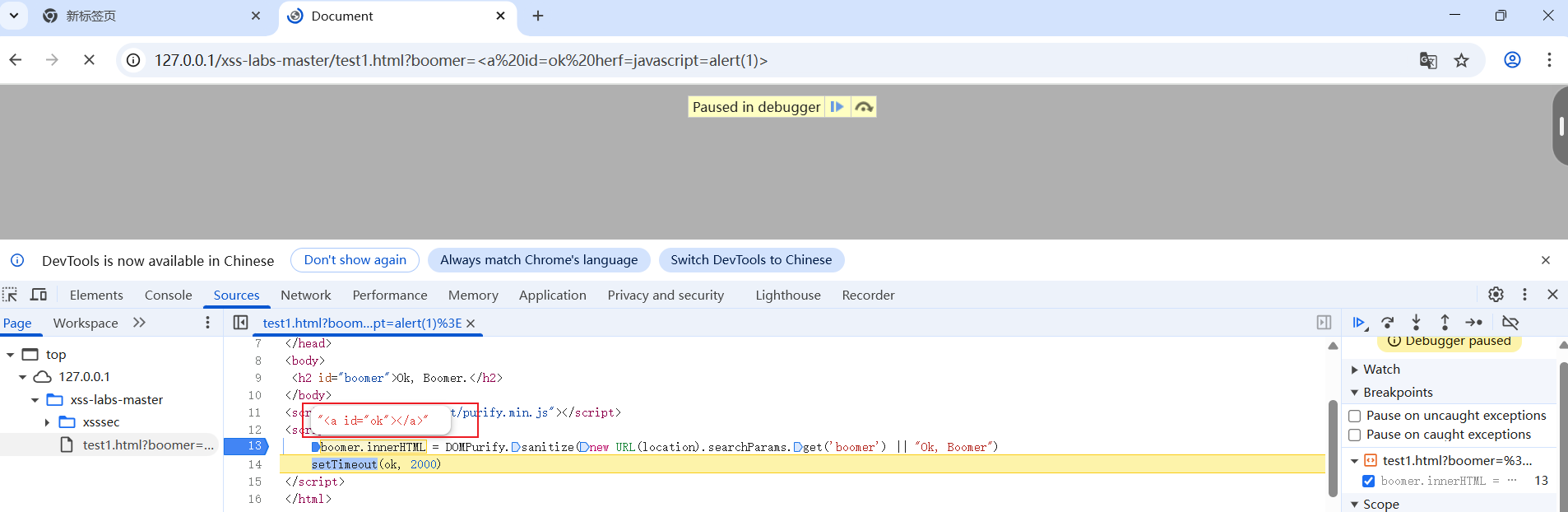Close the 新标签页 tab
The height and width of the screenshot is (512, 1568).
coord(256,16)
